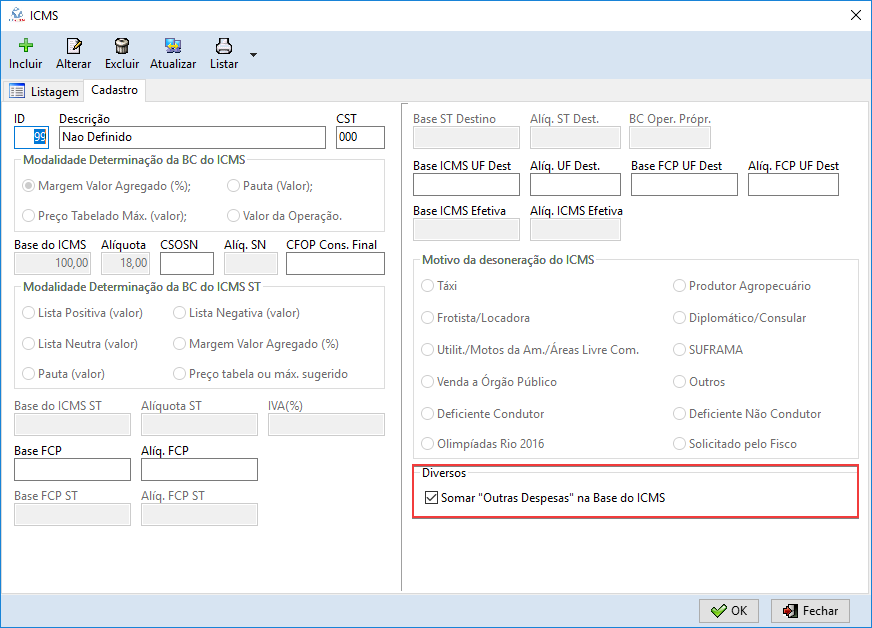Click the Incluir green plus icon
This screenshot has width=872, height=628.
pyautogui.click(x=26, y=46)
